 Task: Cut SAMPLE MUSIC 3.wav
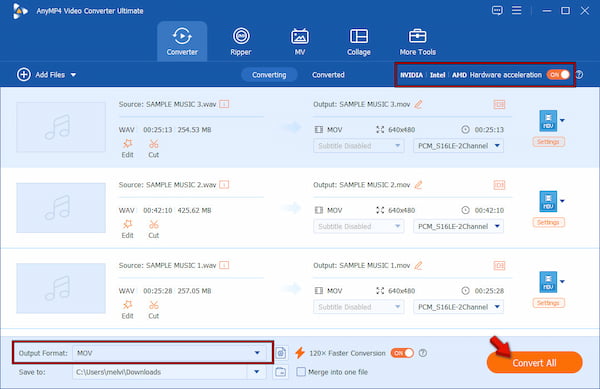pyautogui.click(x=153, y=149)
